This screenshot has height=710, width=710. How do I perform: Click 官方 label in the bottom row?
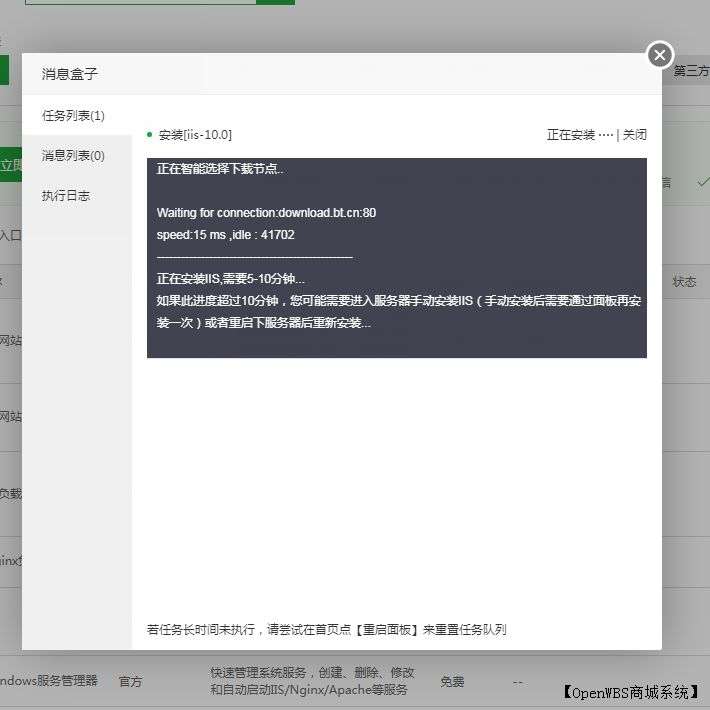(x=131, y=682)
